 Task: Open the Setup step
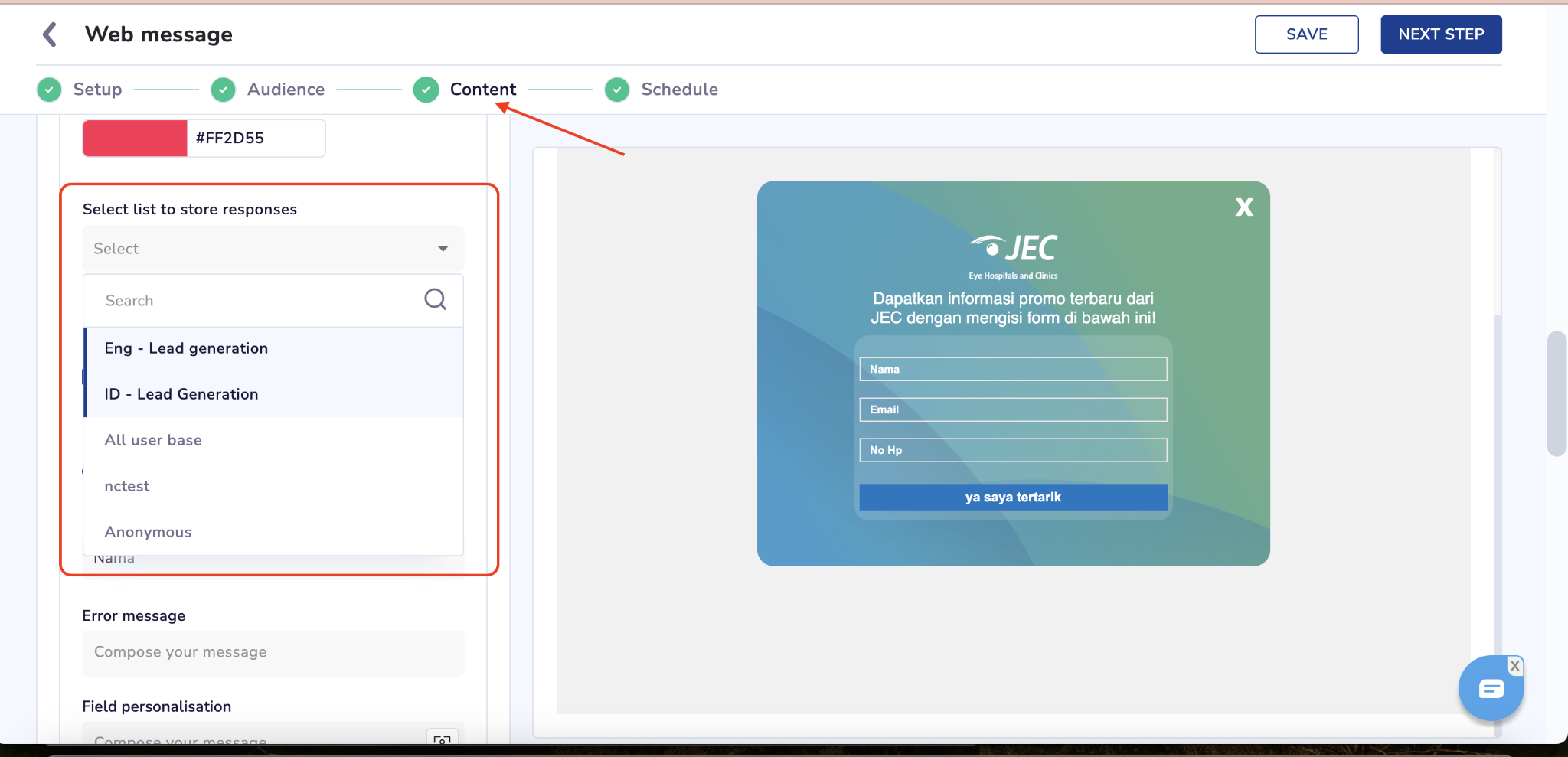(x=97, y=90)
